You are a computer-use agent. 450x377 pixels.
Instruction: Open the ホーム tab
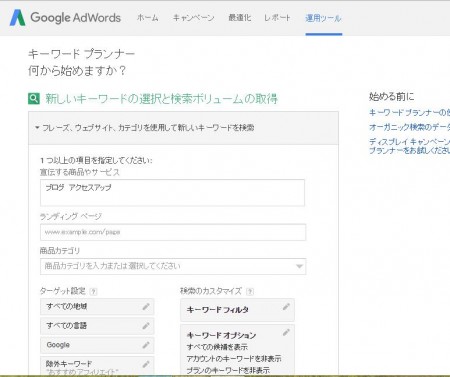[148, 18]
